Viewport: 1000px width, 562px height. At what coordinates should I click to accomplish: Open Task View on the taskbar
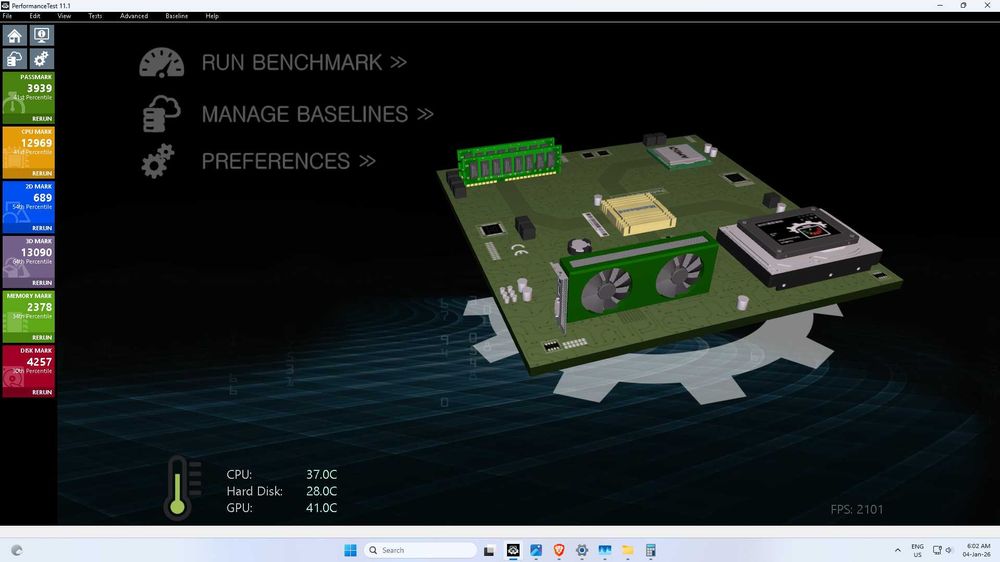(x=489, y=550)
